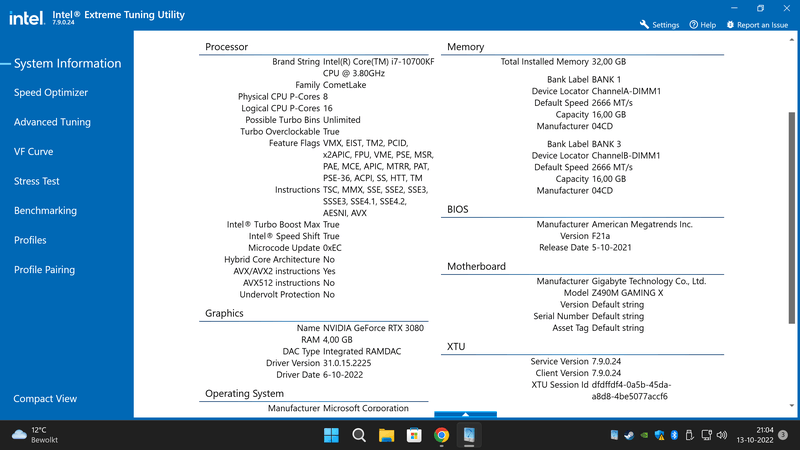Click the safely remove hardware USB icon

[x=689, y=435]
